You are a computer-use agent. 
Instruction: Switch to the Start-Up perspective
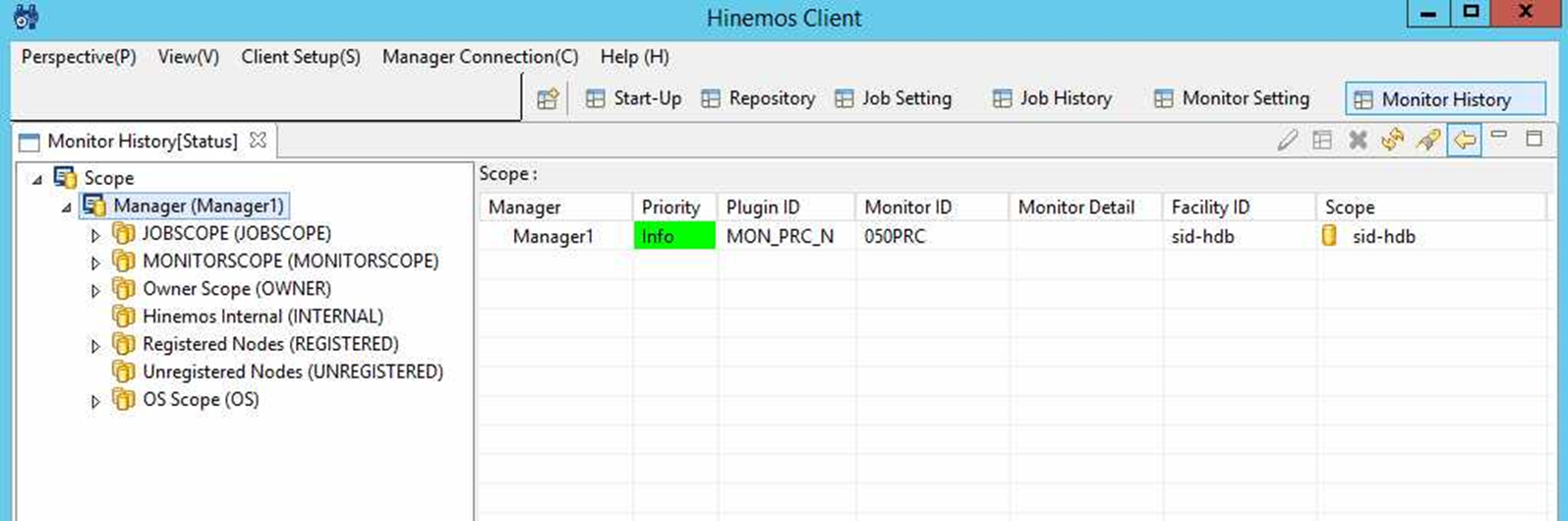point(633,98)
